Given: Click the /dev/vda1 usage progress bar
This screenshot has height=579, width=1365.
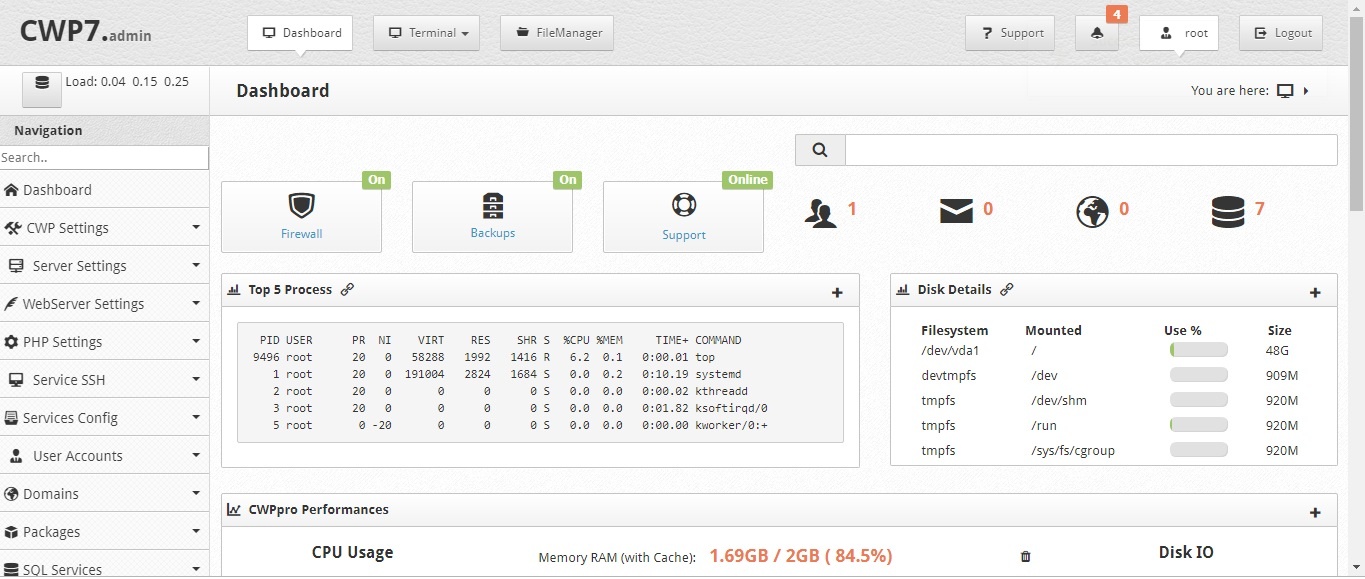Looking at the screenshot, I should click(x=1198, y=351).
